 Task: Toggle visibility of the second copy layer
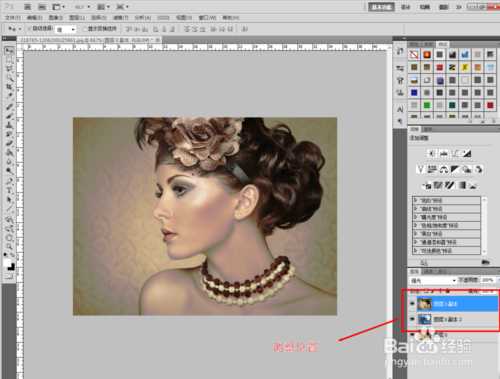click(412, 319)
